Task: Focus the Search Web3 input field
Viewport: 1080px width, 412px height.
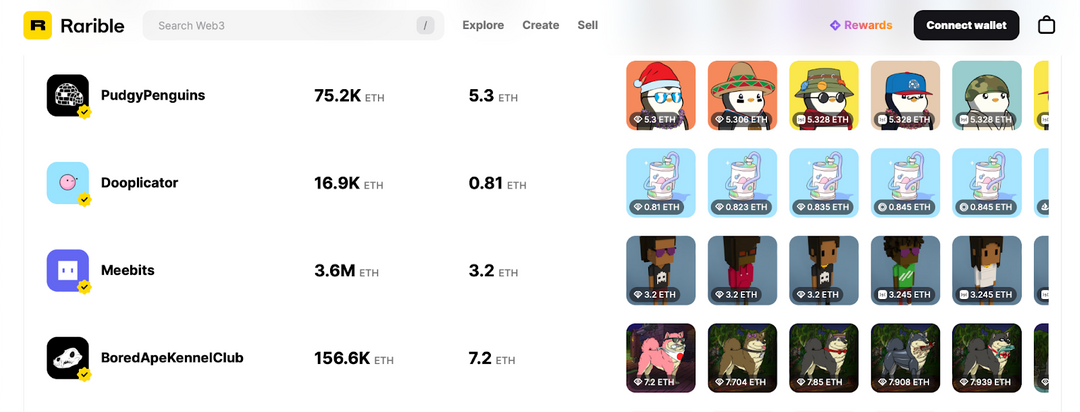Action: click(293, 25)
